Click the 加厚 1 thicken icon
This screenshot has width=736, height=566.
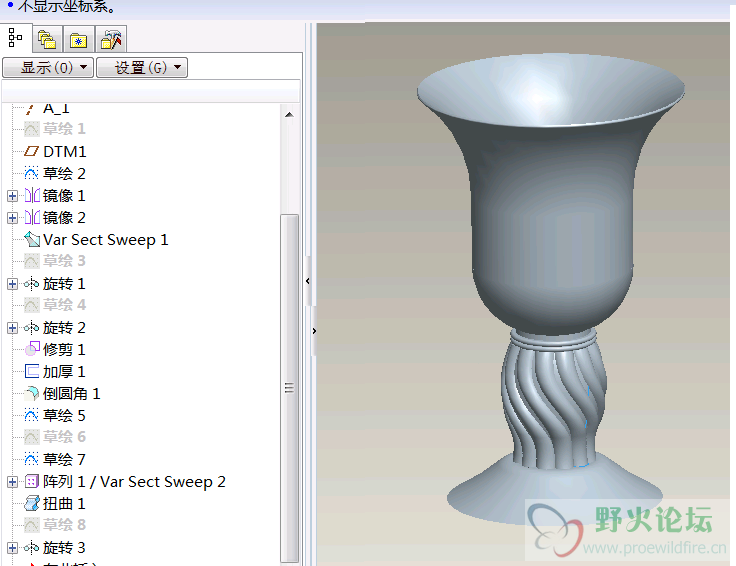(32, 371)
